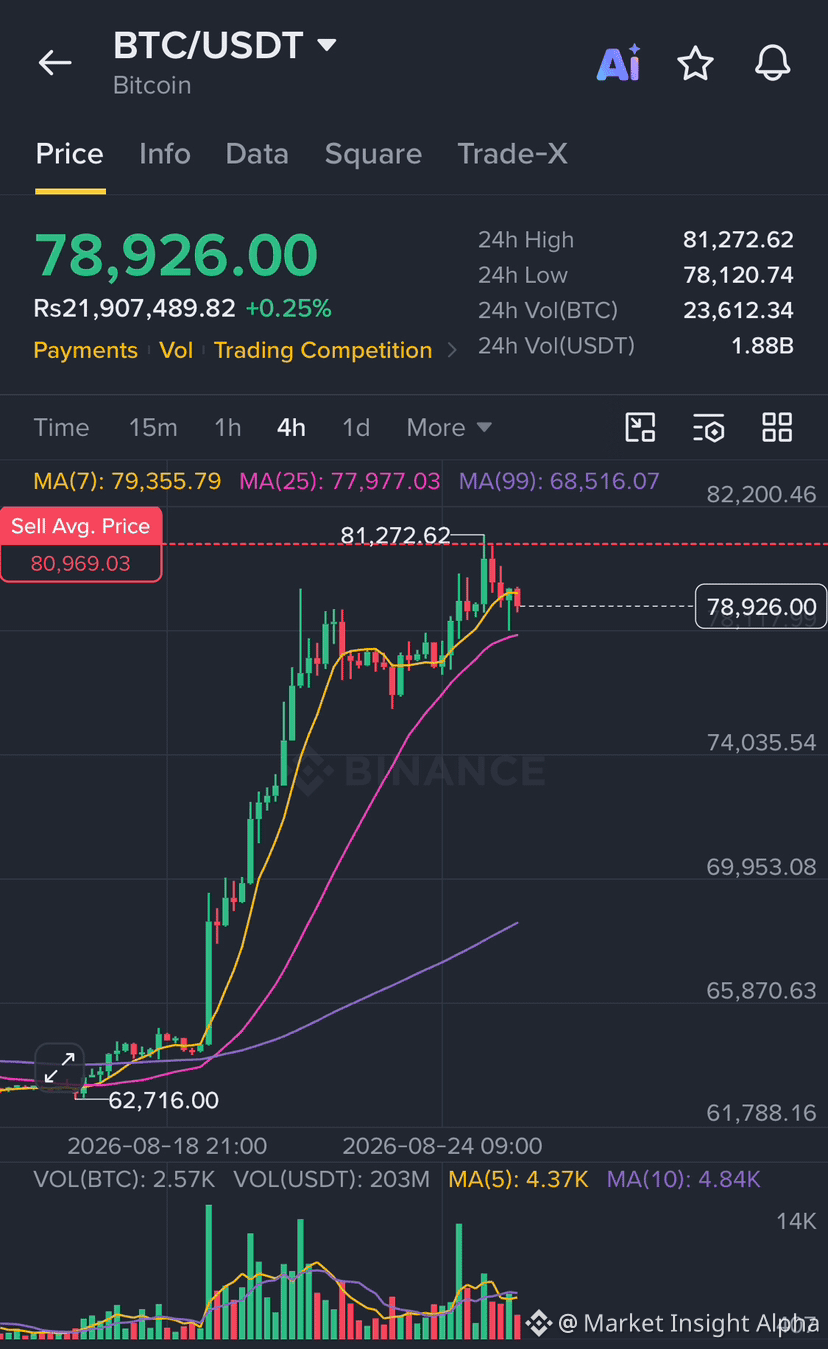The image size is (828, 1349).
Task: Switch to the Square tab
Action: click(373, 154)
